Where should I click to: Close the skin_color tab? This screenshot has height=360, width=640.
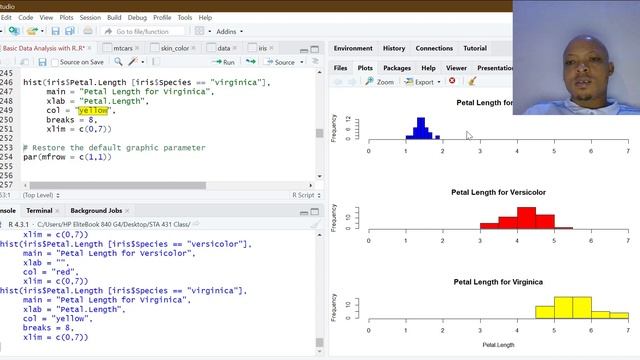tap(193, 48)
